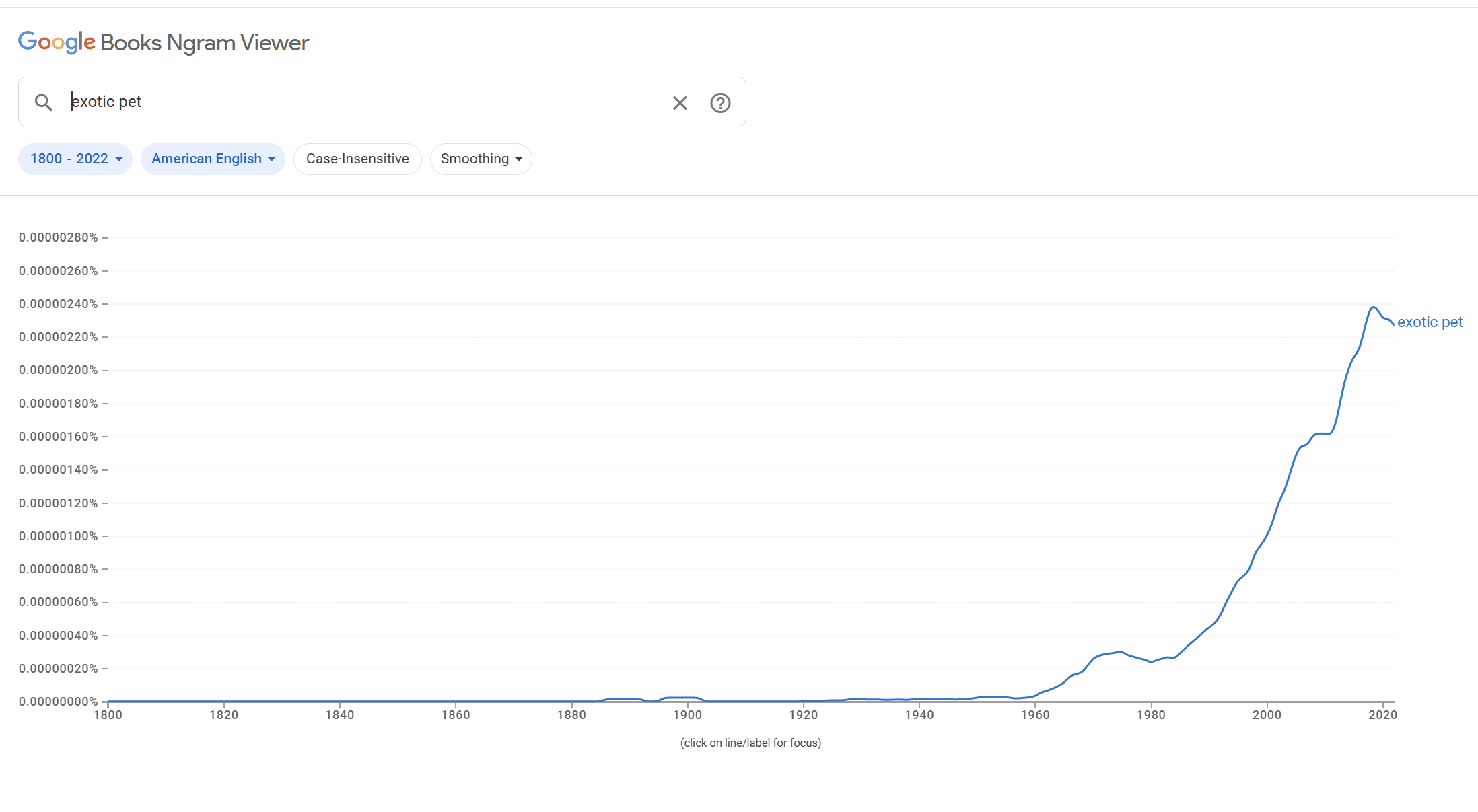
Task: Click the search magnifier icon
Action: pyautogui.click(x=44, y=102)
